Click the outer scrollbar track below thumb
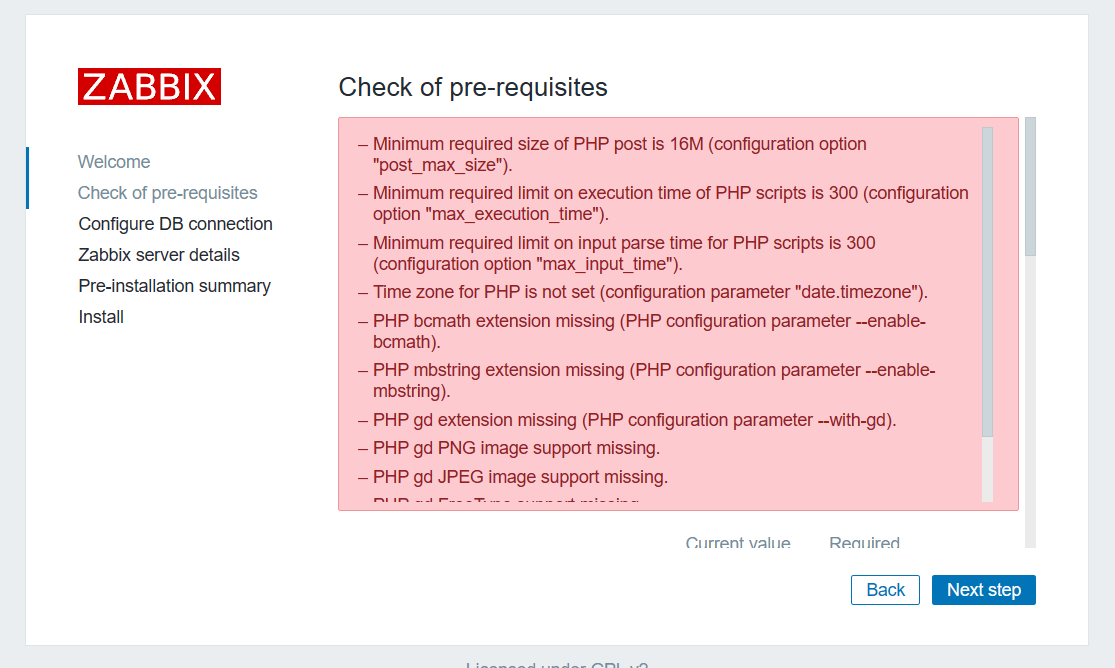The image size is (1115, 668). 1030,402
